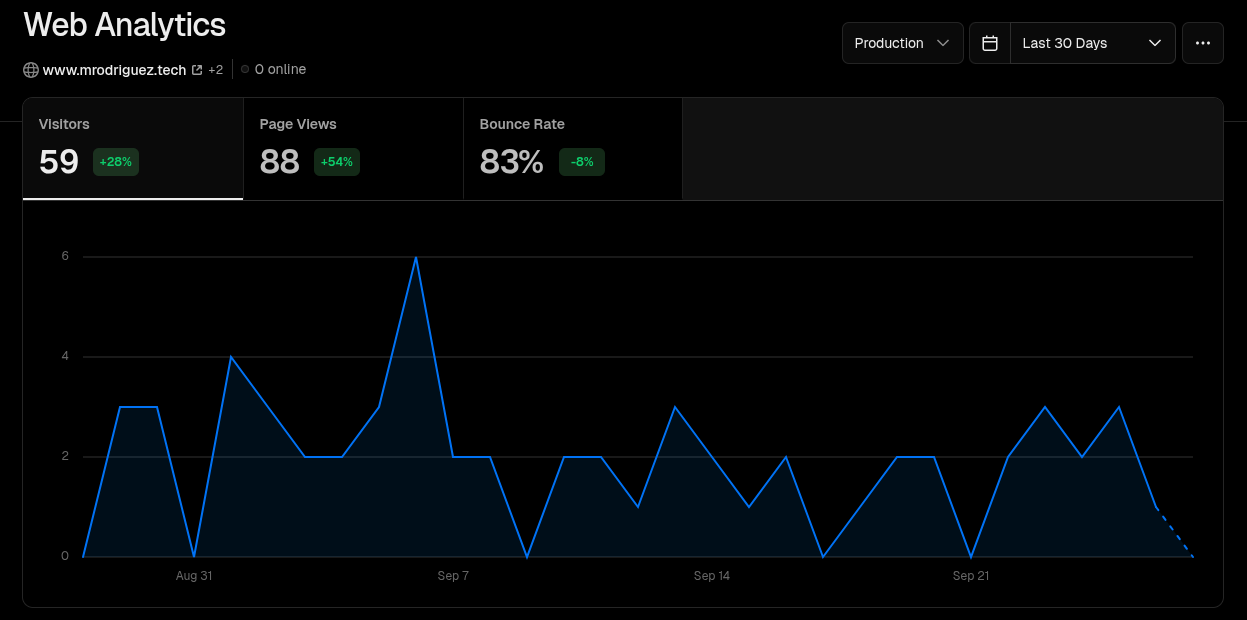Open the Production environment dropdown

coord(902,43)
